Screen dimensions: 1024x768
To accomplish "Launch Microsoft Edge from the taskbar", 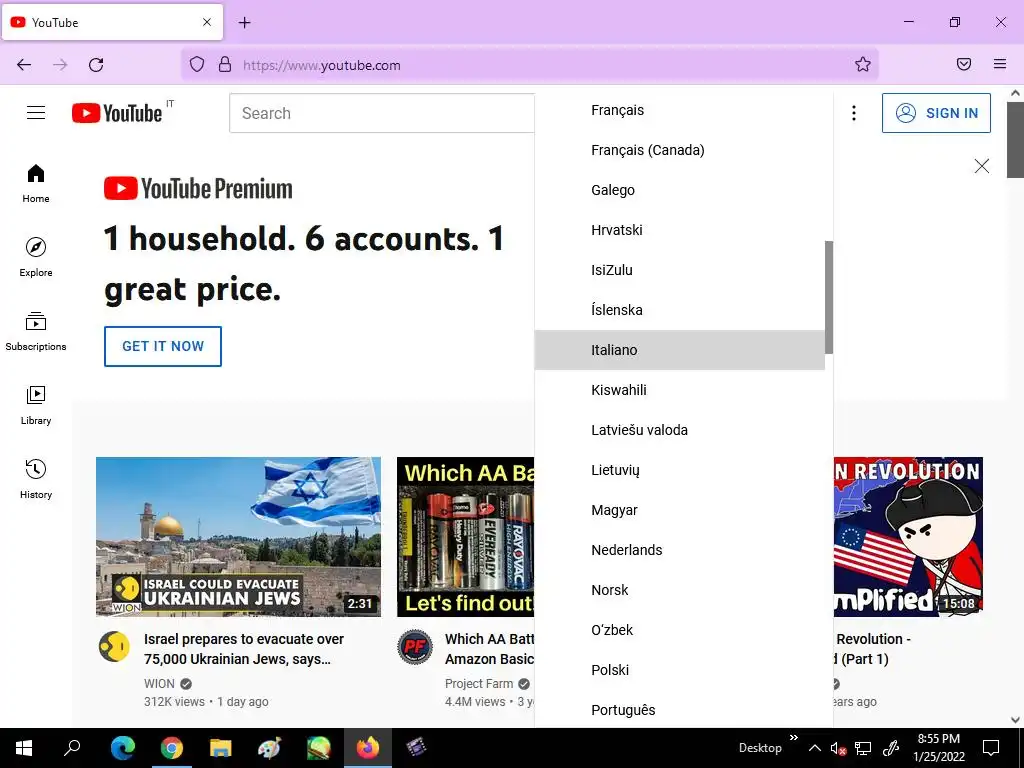I will pyautogui.click(x=123, y=748).
